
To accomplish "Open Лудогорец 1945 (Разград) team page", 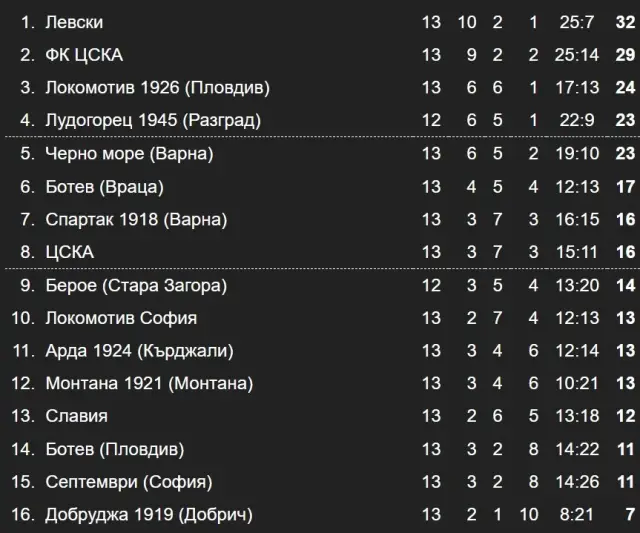I will point(153,121).
